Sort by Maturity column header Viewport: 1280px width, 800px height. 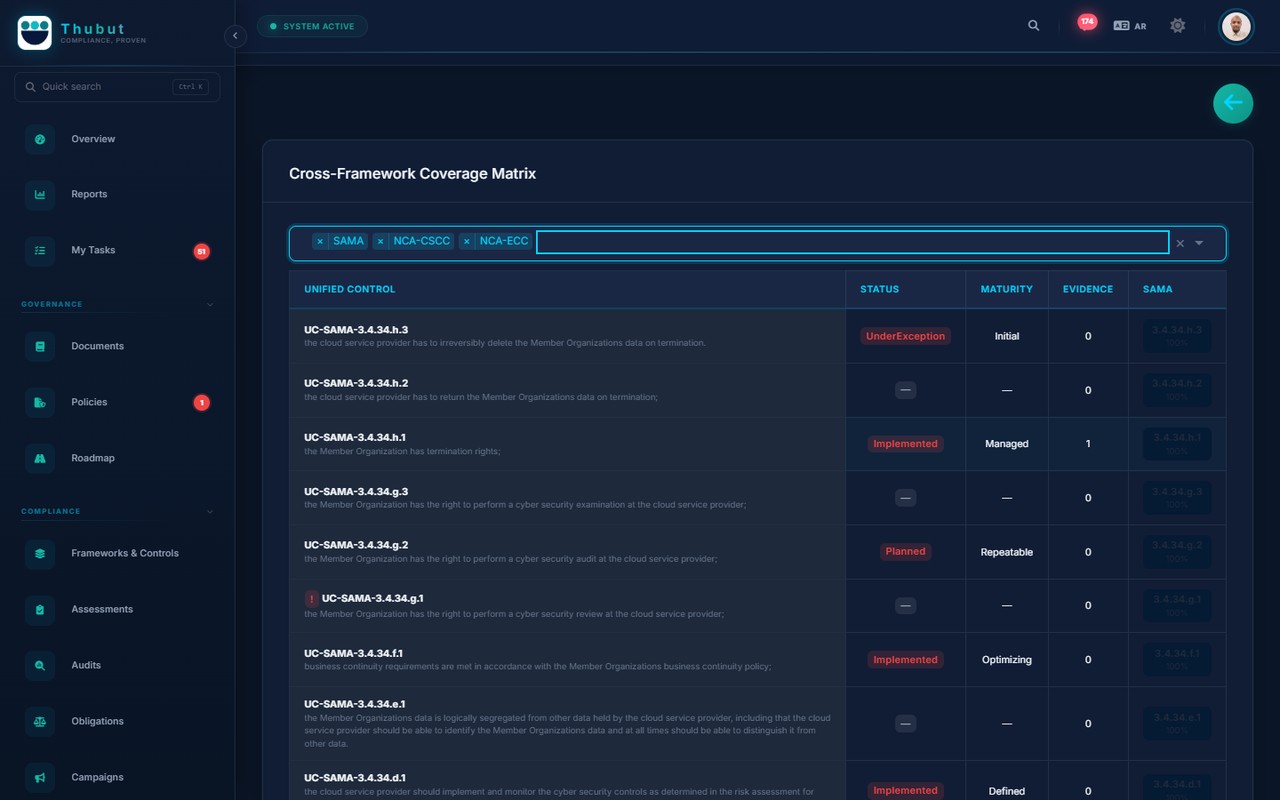click(1006, 289)
